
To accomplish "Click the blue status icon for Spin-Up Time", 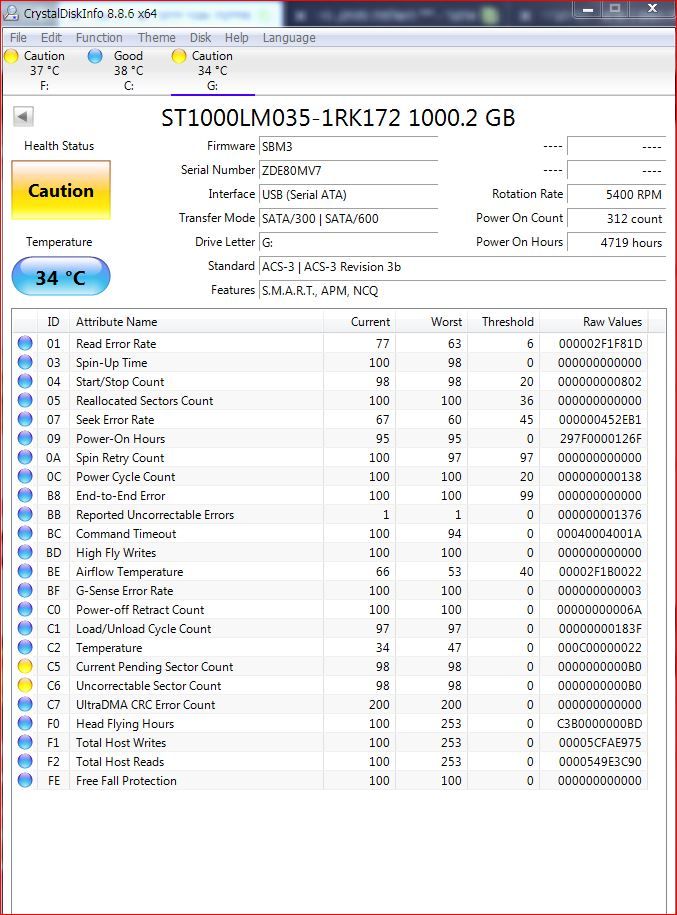I will 25,362.
